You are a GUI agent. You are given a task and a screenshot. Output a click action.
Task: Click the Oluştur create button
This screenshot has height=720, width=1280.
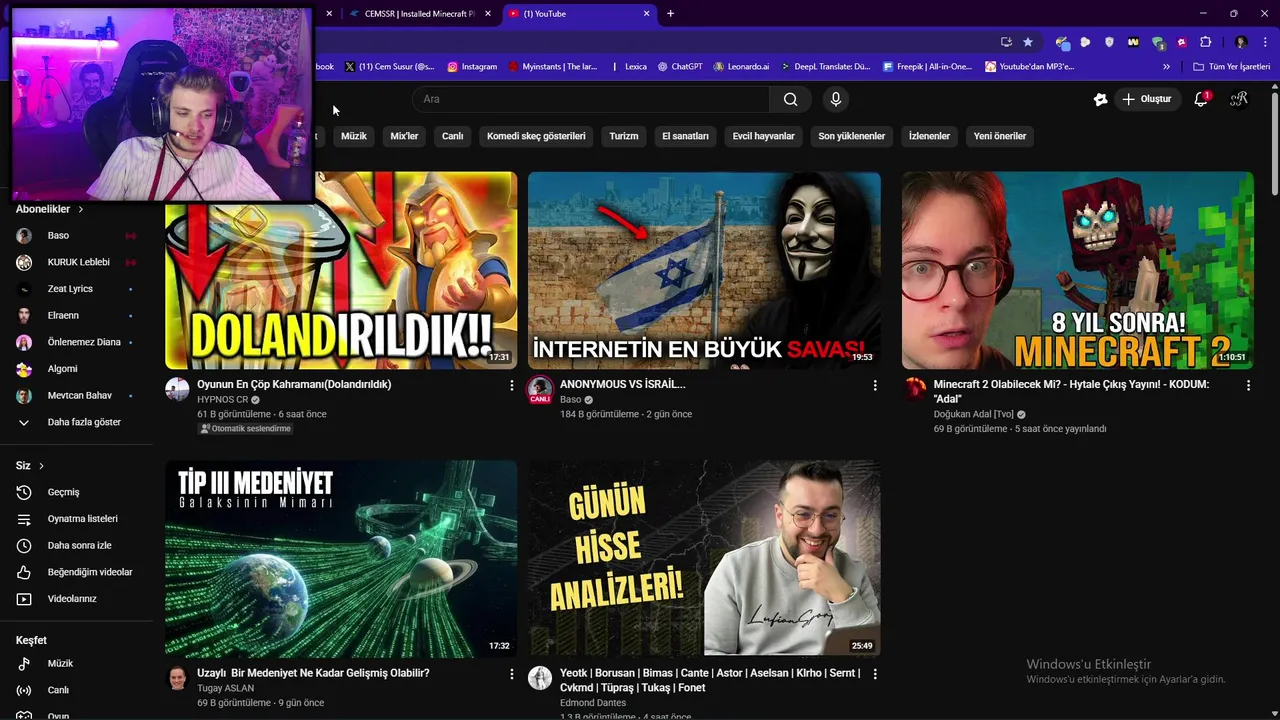coord(1146,99)
